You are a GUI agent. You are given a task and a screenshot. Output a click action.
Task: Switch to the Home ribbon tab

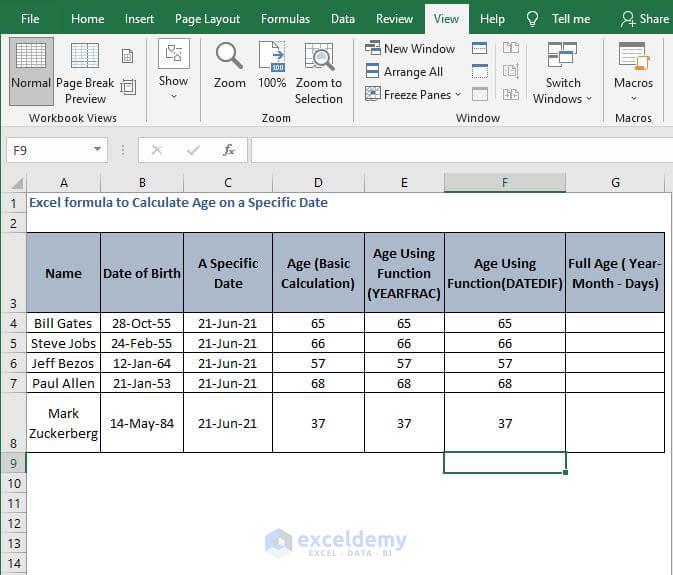88,19
